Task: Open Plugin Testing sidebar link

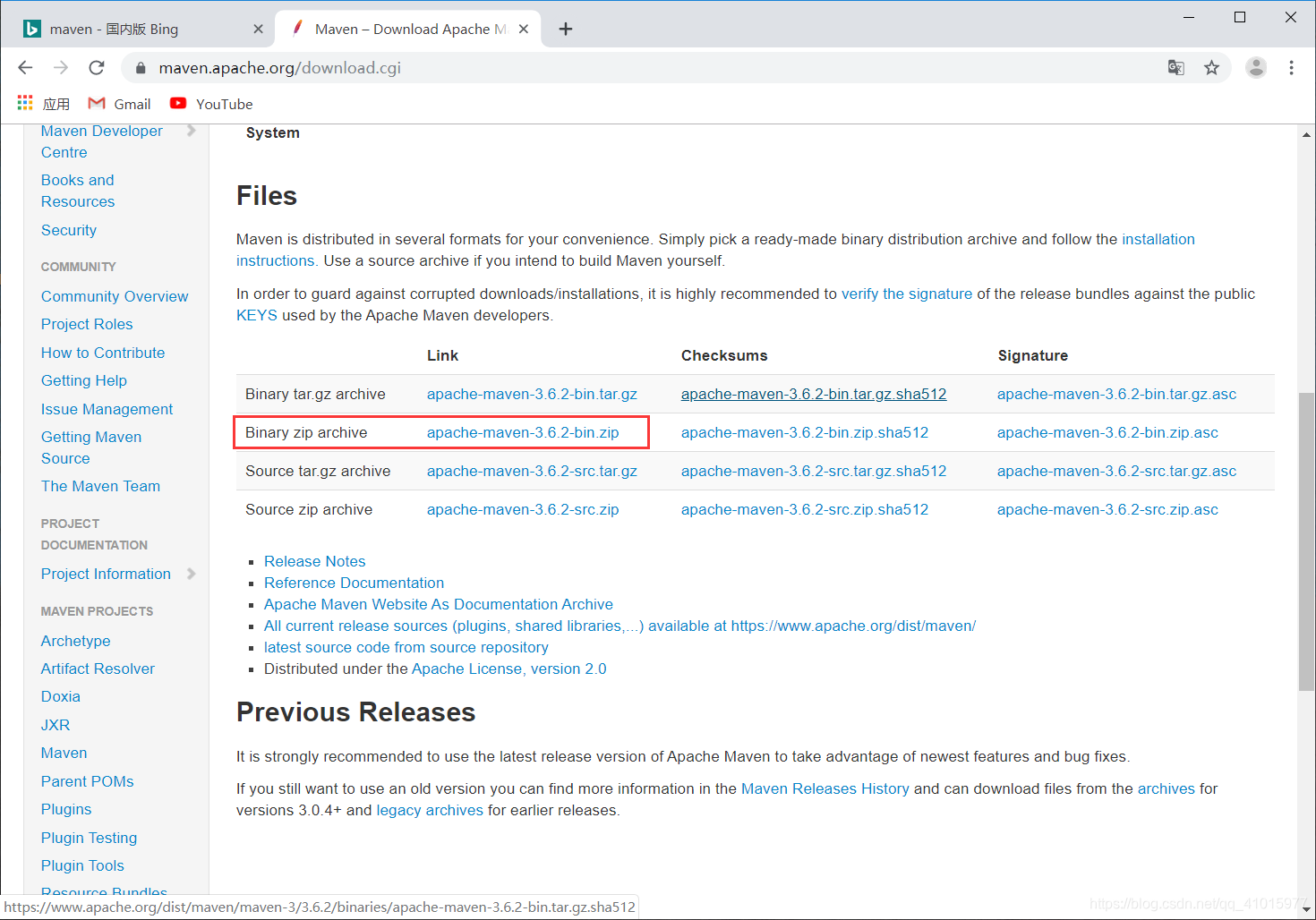Action: coord(89,838)
